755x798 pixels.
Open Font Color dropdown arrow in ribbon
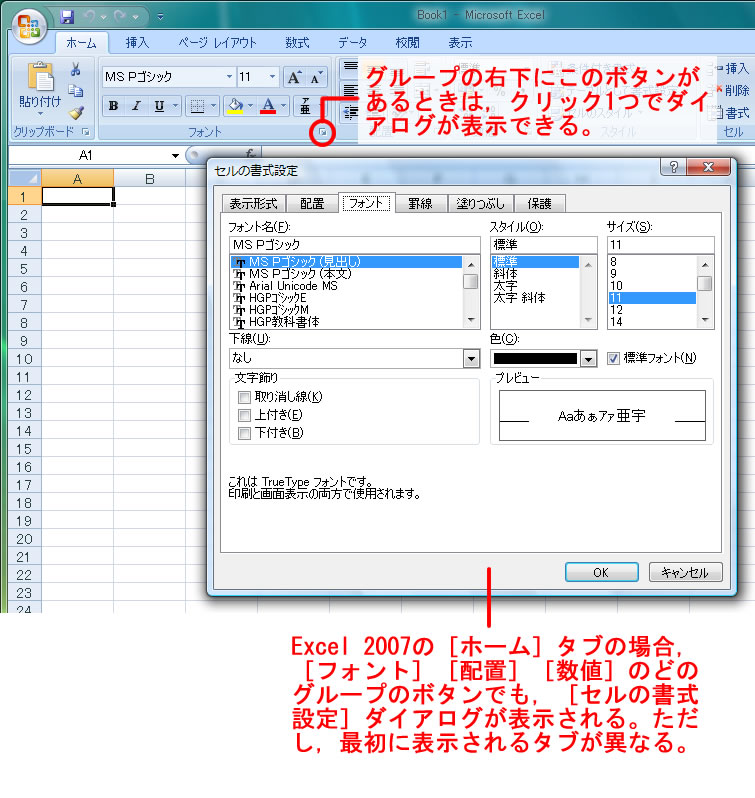click(283, 105)
